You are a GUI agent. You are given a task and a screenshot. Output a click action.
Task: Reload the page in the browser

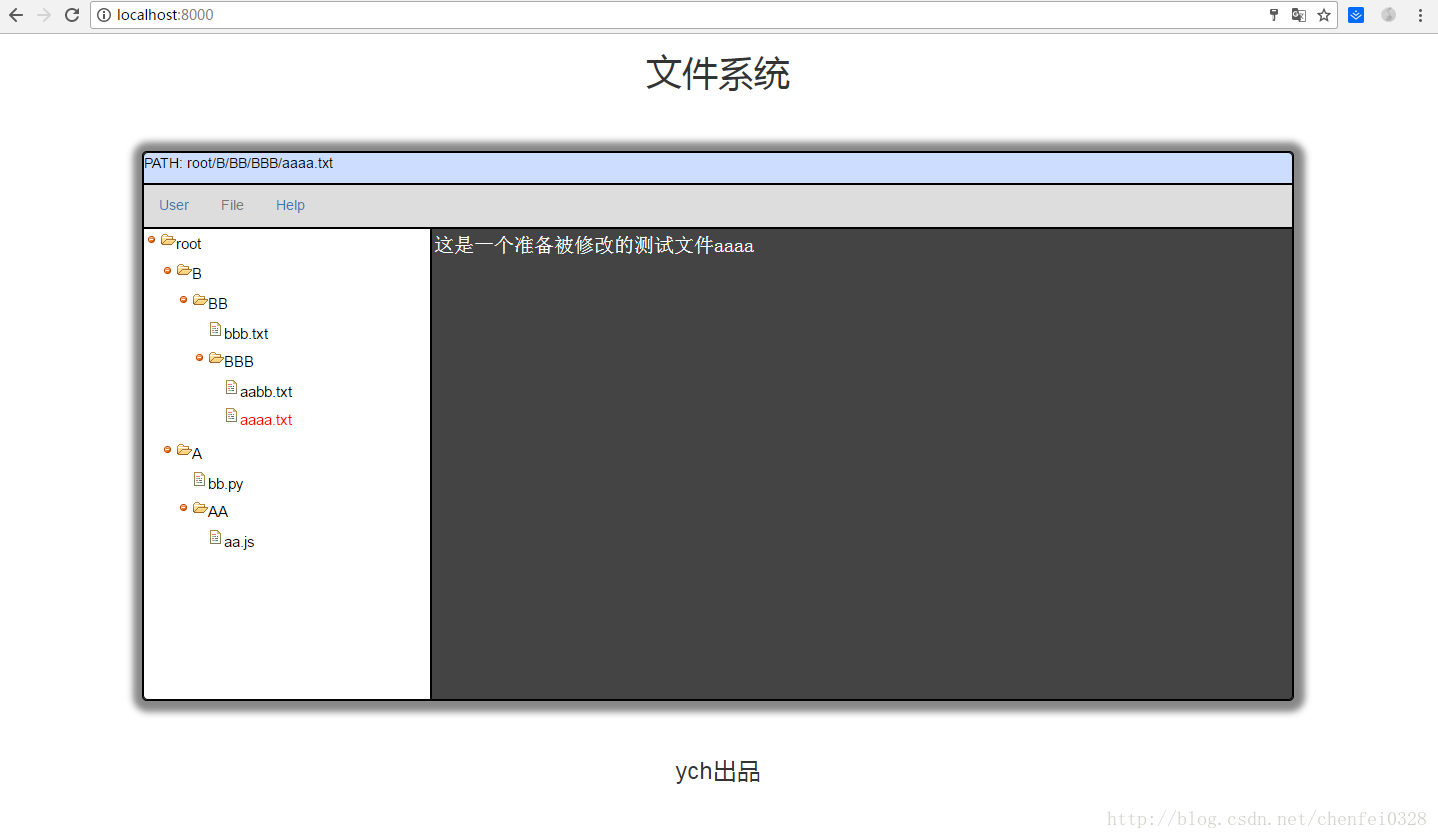coord(72,15)
